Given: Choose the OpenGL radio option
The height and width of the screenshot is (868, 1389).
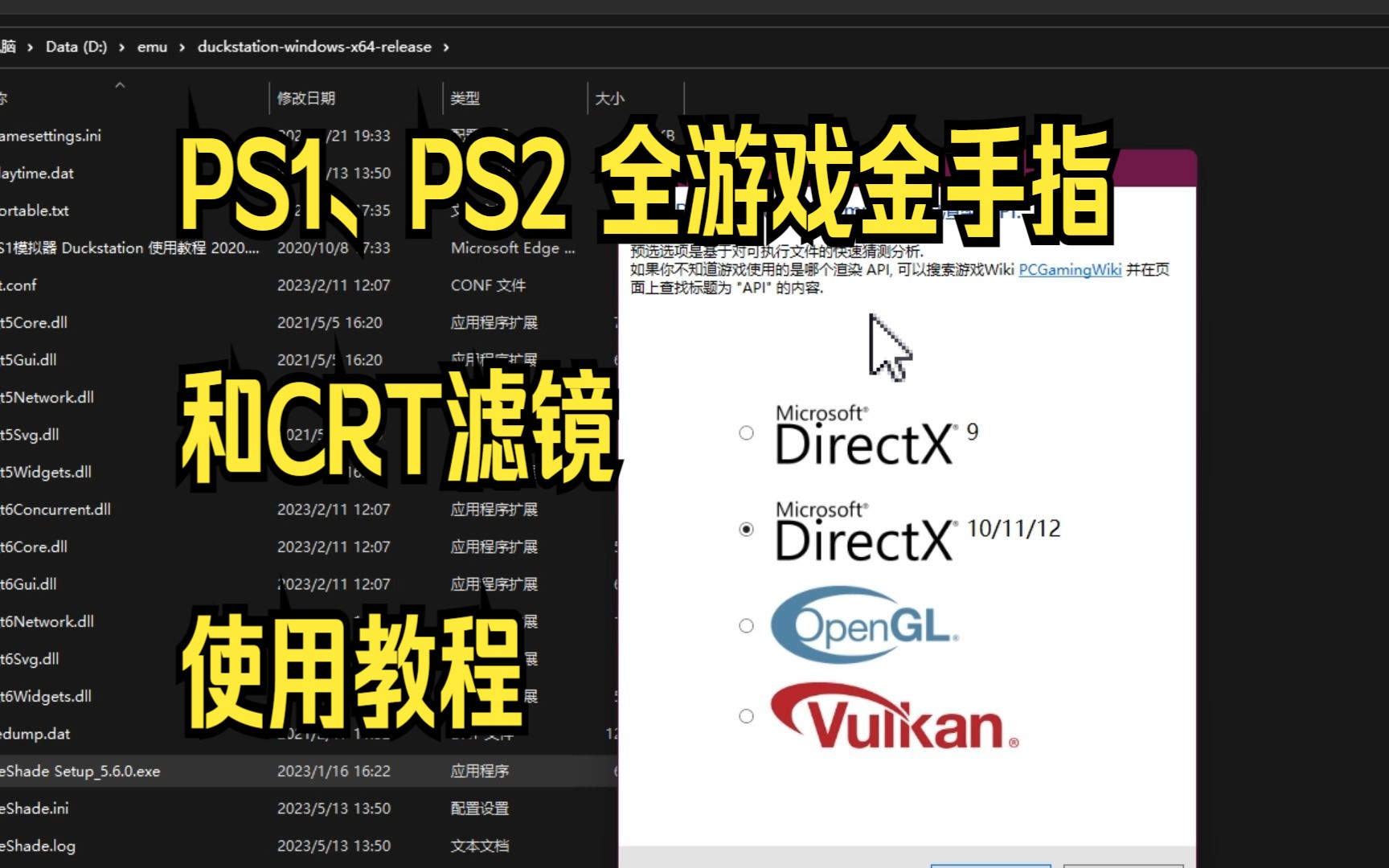Looking at the screenshot, I should click(x=746, y=625).
